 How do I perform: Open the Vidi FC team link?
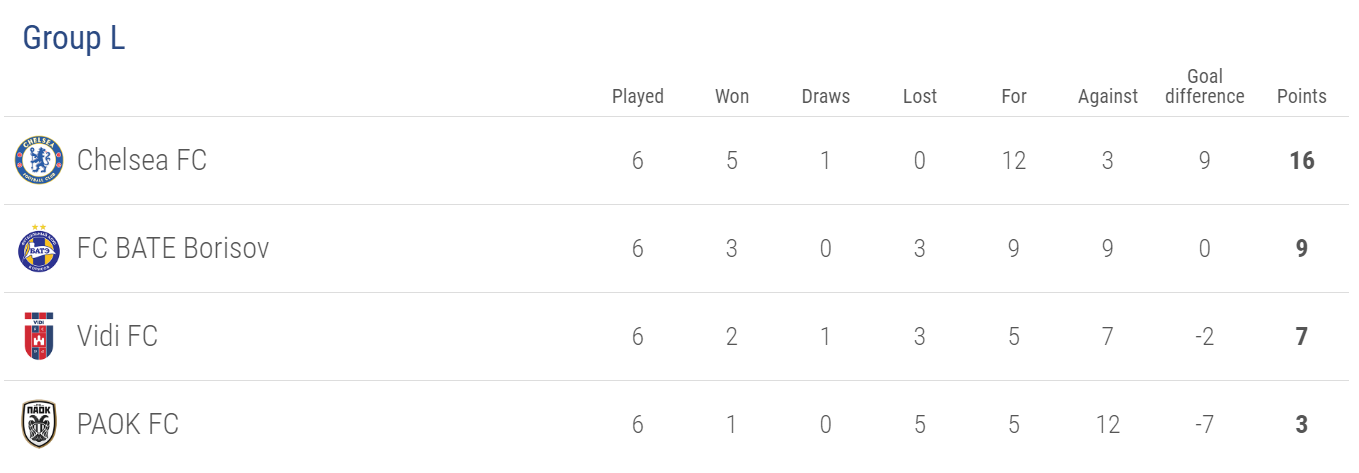(x=117, y=336)
